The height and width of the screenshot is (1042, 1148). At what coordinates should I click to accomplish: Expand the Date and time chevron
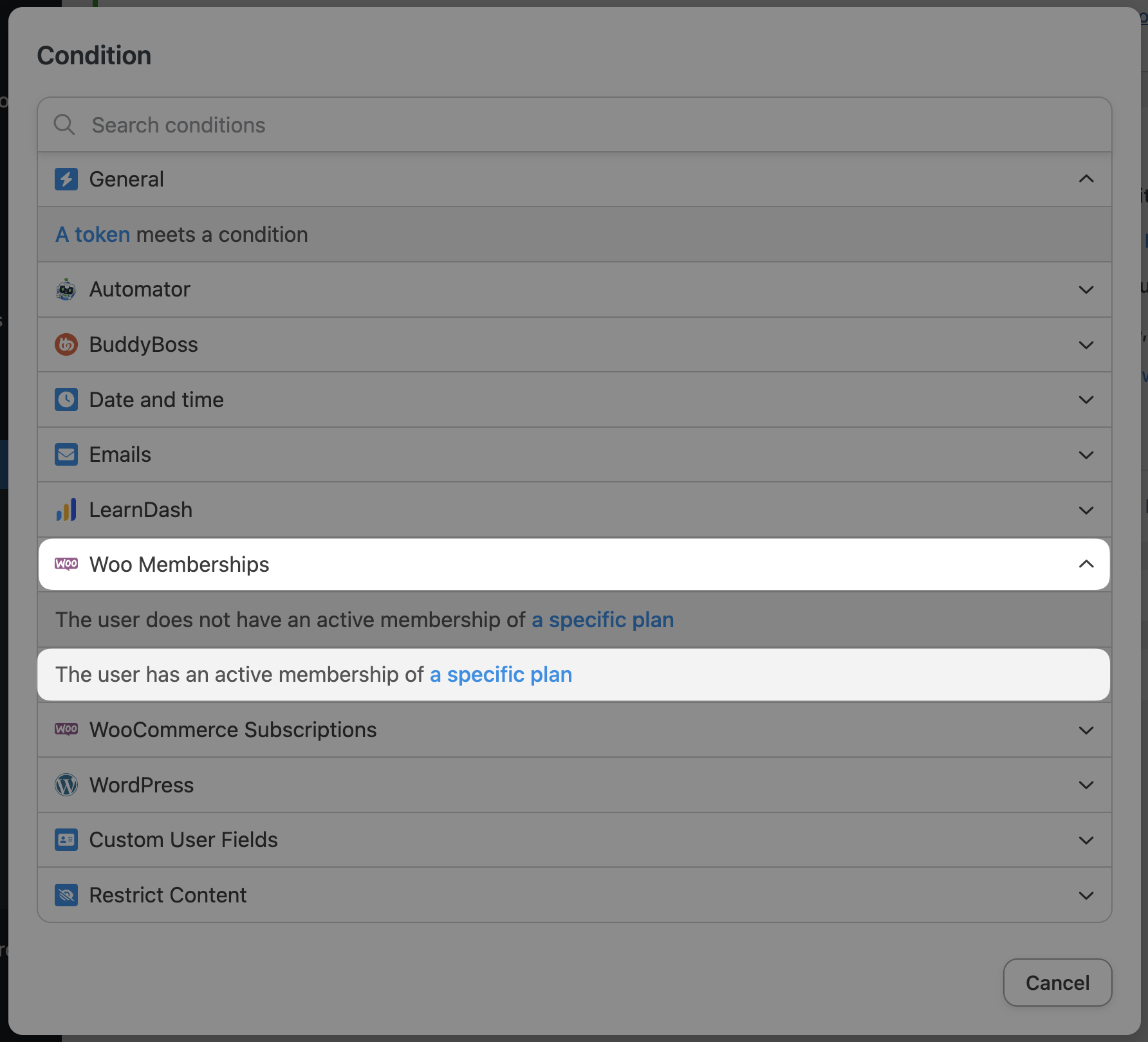(1086, 400)
